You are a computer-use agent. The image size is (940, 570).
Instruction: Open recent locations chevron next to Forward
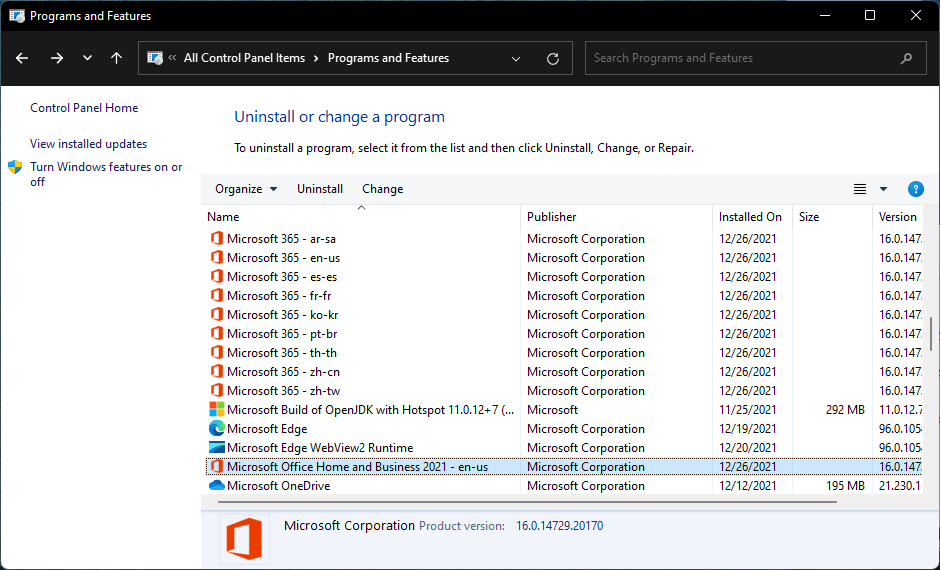click(x=88, y=58)
